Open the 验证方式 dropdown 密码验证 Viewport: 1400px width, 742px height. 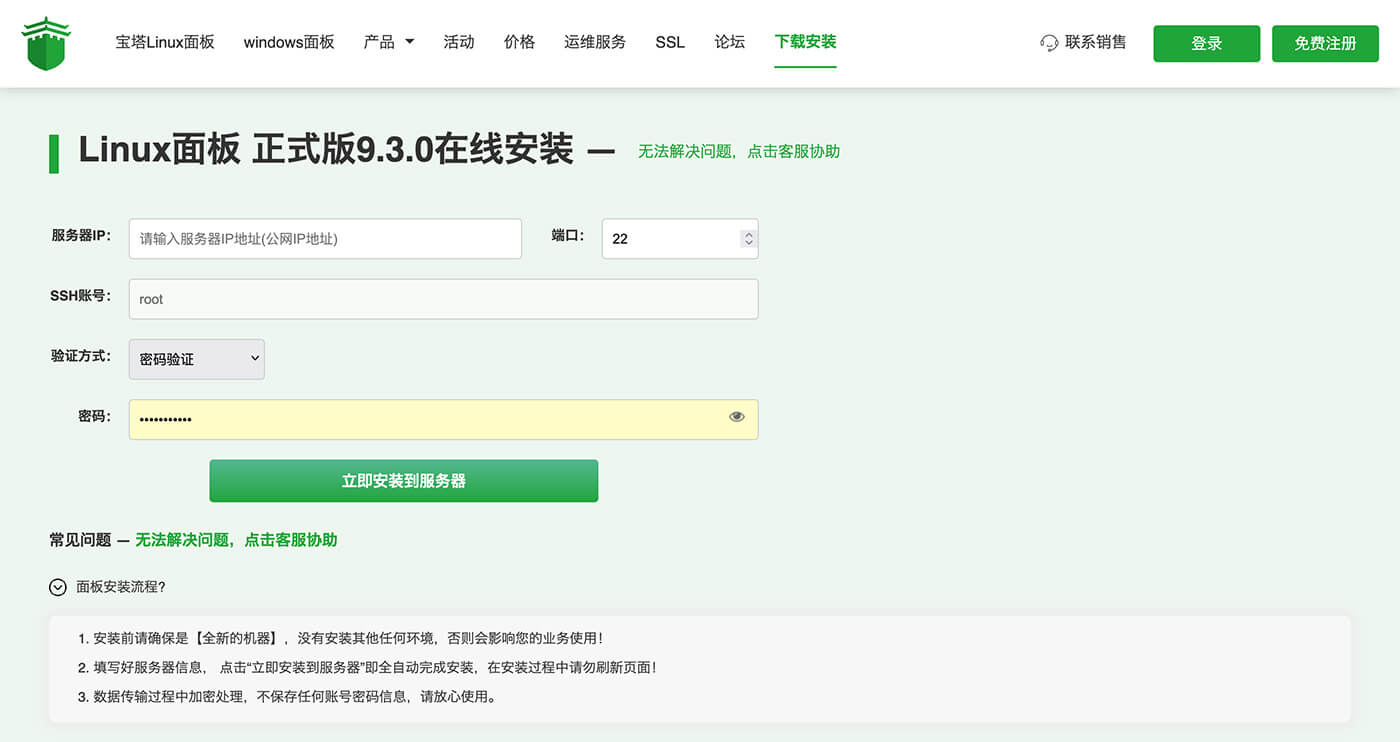[197, 359]
